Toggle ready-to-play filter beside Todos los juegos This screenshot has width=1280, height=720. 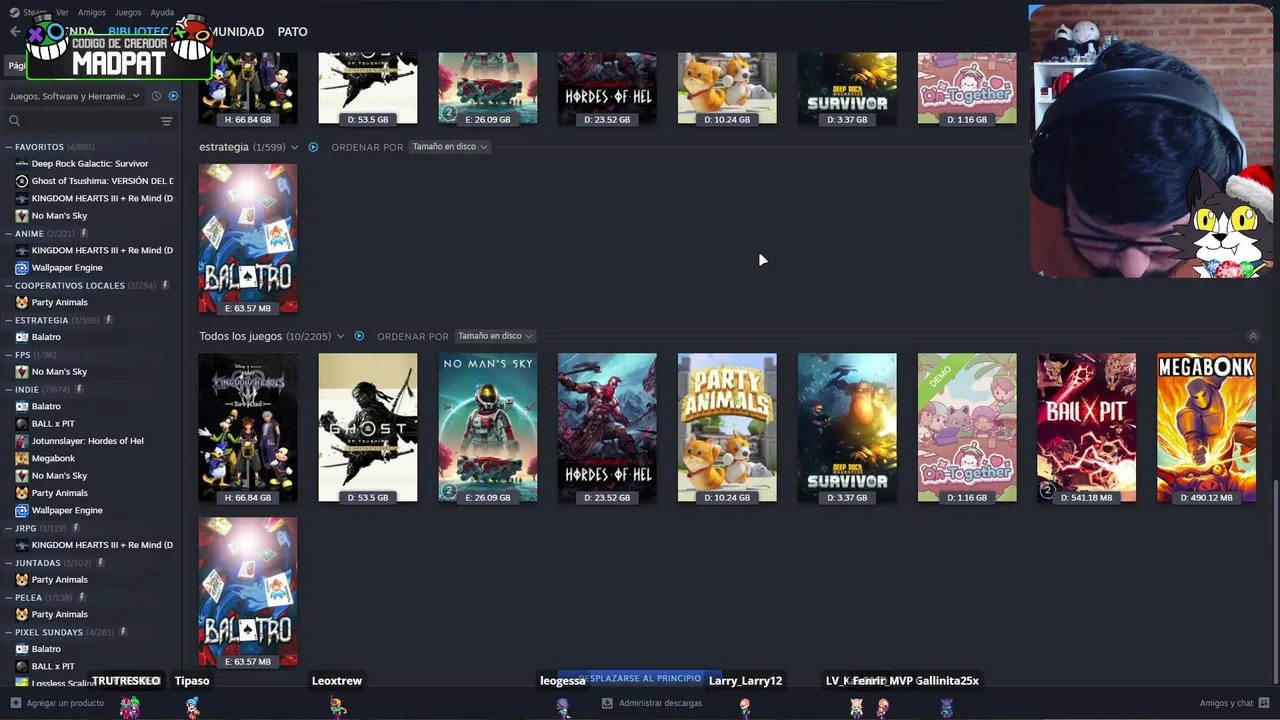(359, 336)
